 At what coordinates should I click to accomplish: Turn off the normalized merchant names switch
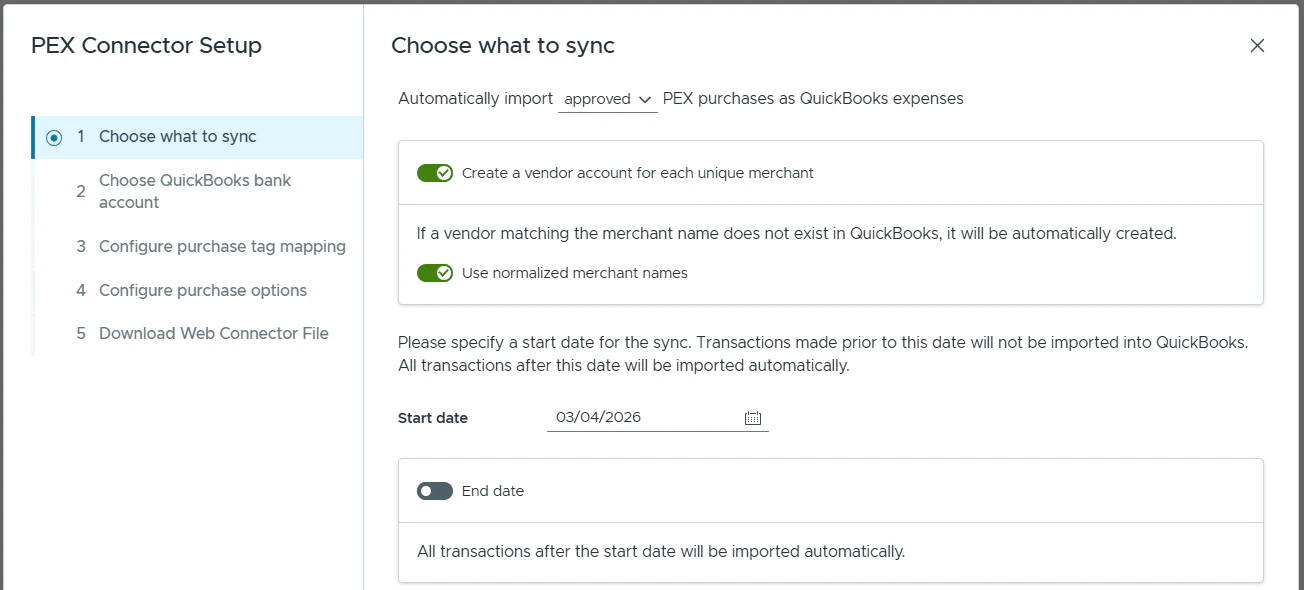pyautogui.click(x=435, y=273)
